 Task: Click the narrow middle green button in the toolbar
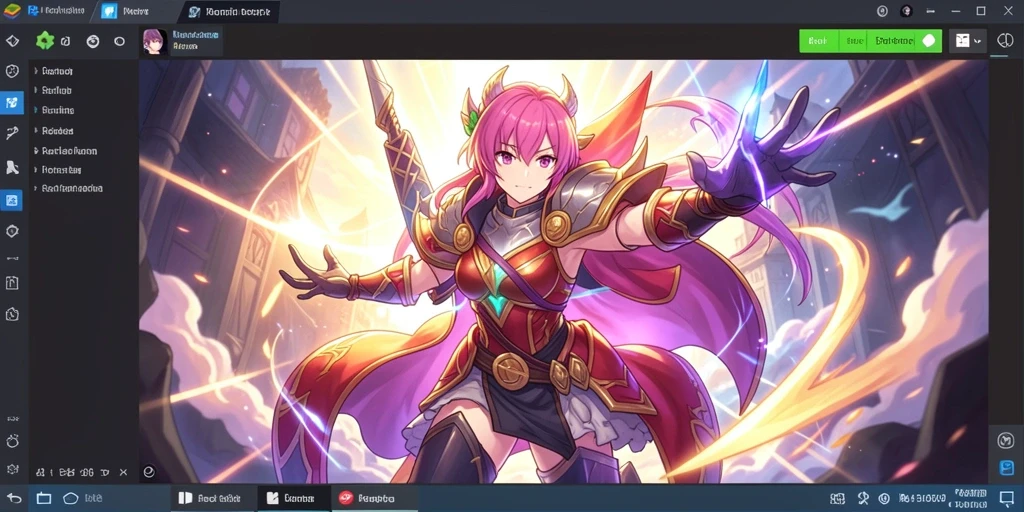point(853,40)
